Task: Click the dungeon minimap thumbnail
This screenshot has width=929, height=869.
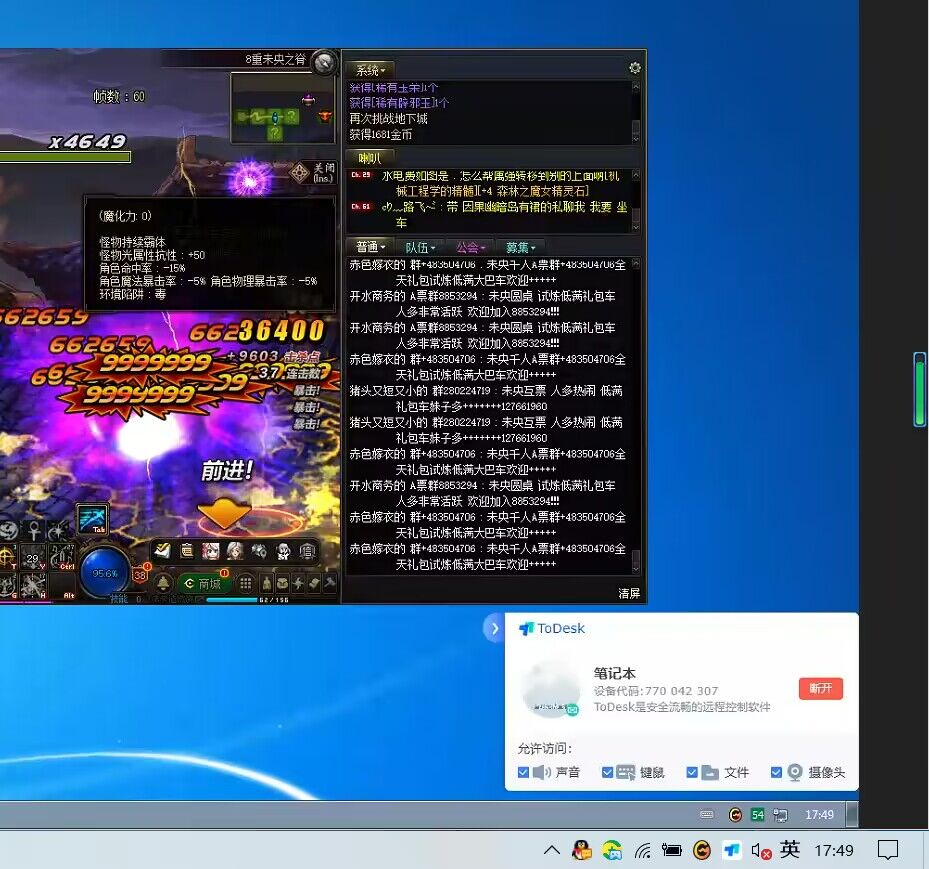Action: point(283,108)
